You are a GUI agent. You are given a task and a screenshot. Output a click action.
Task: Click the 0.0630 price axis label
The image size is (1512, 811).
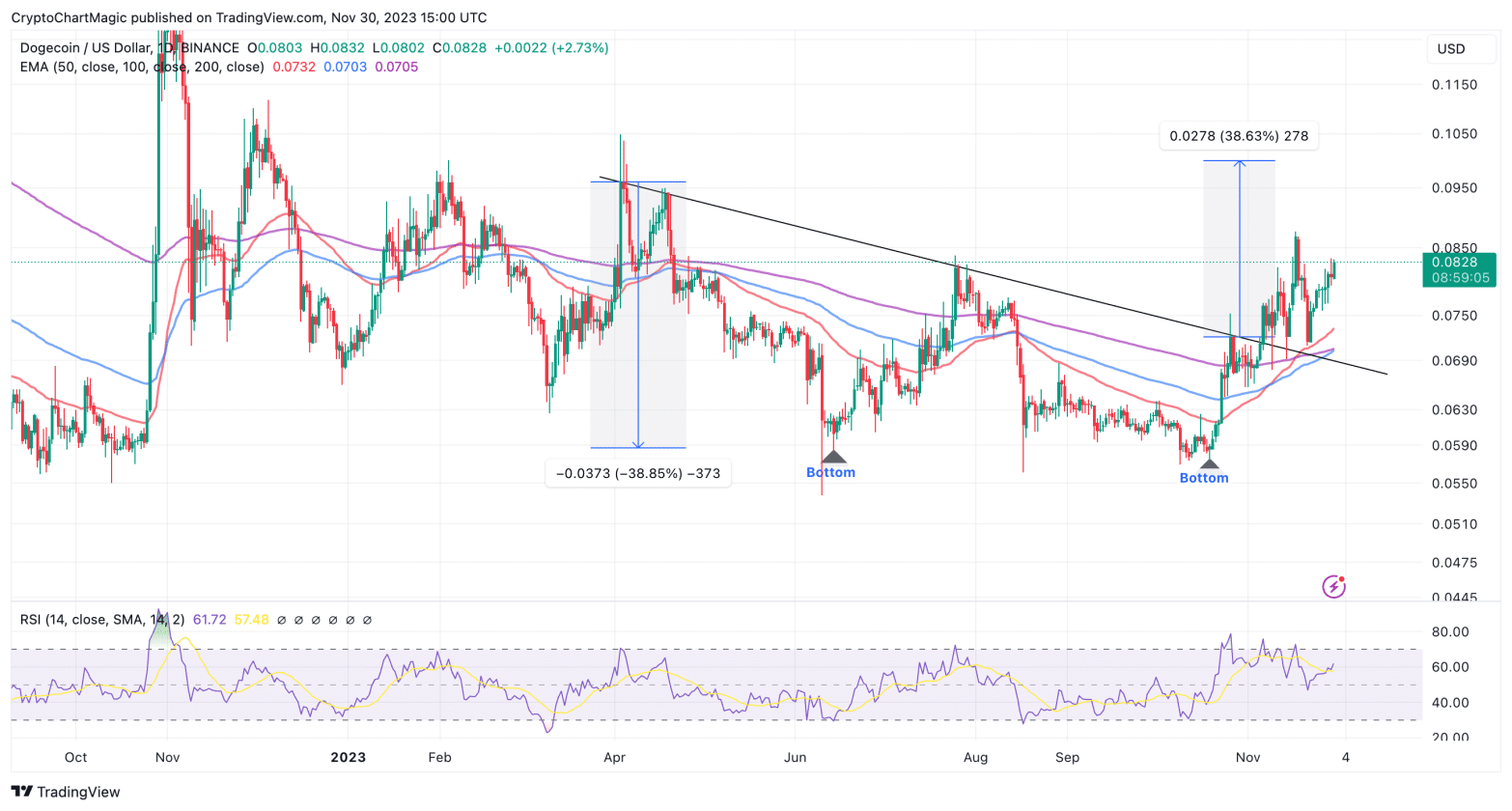[1454, 409]
